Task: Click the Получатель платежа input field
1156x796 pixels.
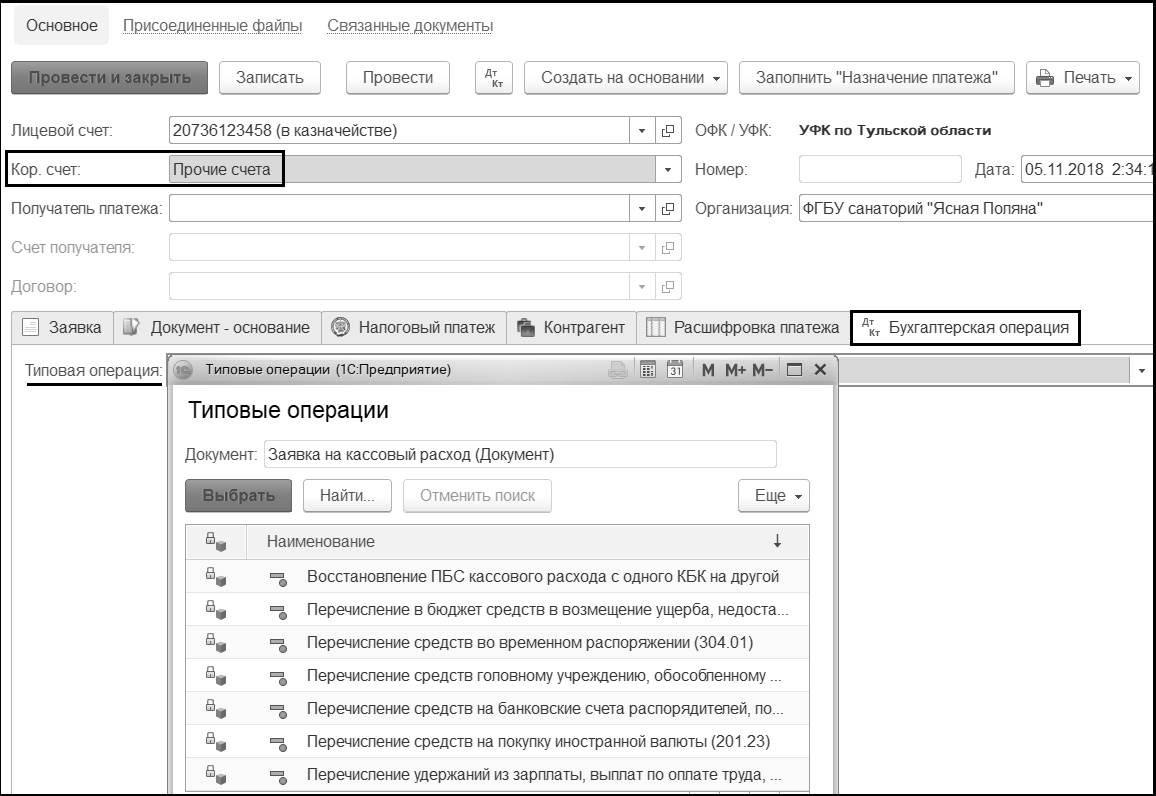Action: (x=399, y=209)
